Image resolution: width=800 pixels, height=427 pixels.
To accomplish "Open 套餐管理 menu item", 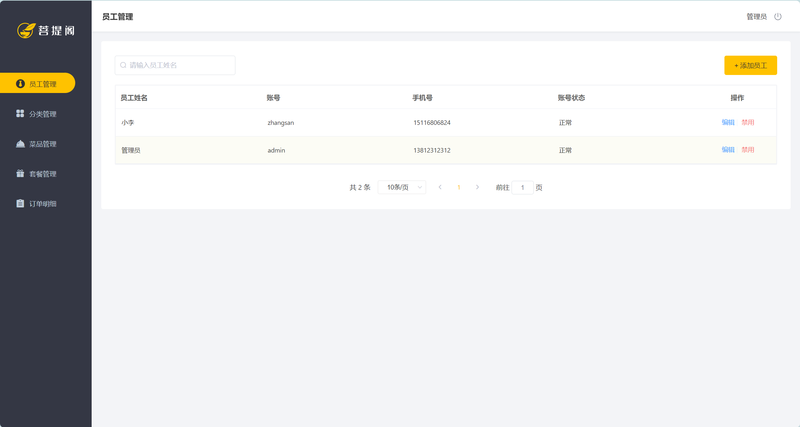I will point(42,174).
